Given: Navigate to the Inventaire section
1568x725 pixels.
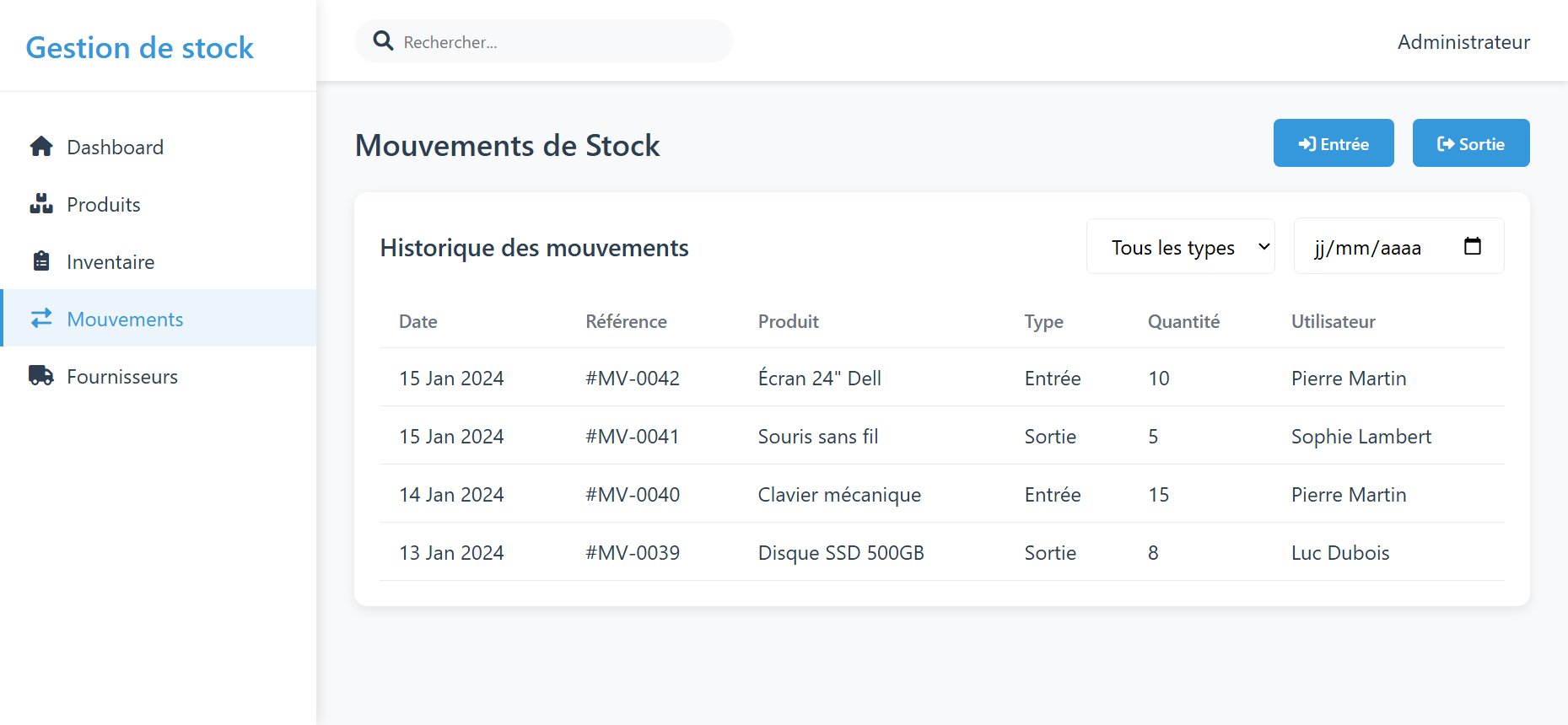Looking at the screenshot, I should [x=110, y=262].
